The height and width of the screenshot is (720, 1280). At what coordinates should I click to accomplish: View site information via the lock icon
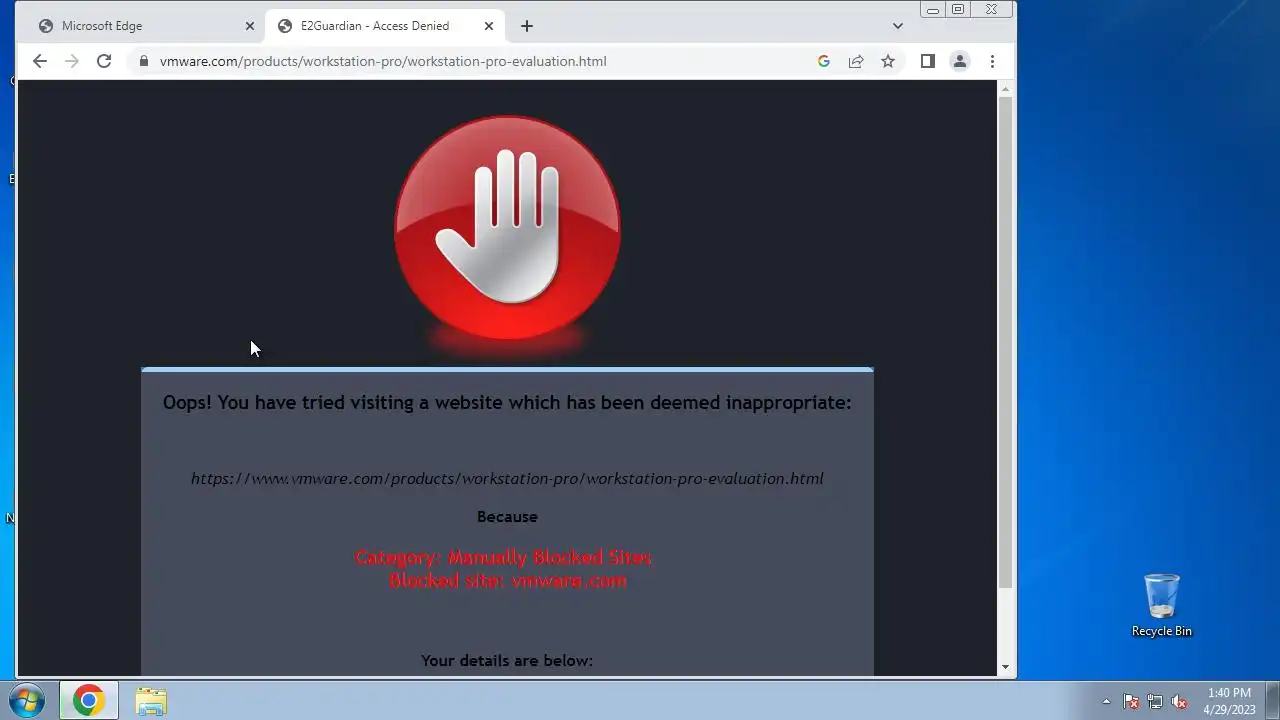pyautogui.click(x=144, y=61)
